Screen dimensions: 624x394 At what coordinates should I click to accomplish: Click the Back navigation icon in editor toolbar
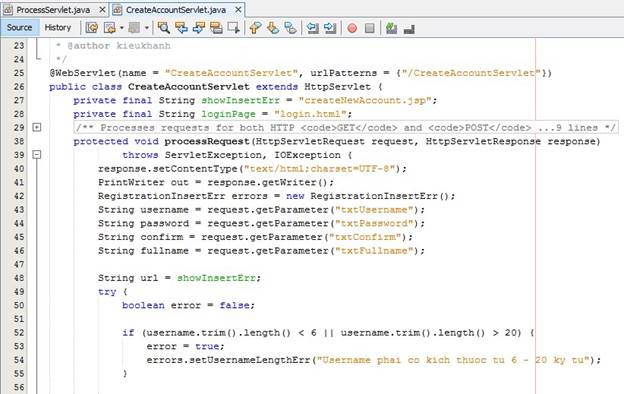coord(109,27)
